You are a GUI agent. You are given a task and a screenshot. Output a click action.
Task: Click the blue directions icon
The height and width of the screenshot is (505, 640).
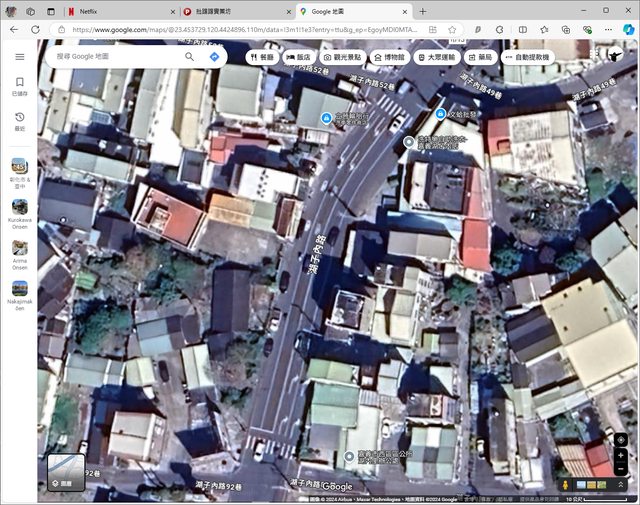pos(214,57)
